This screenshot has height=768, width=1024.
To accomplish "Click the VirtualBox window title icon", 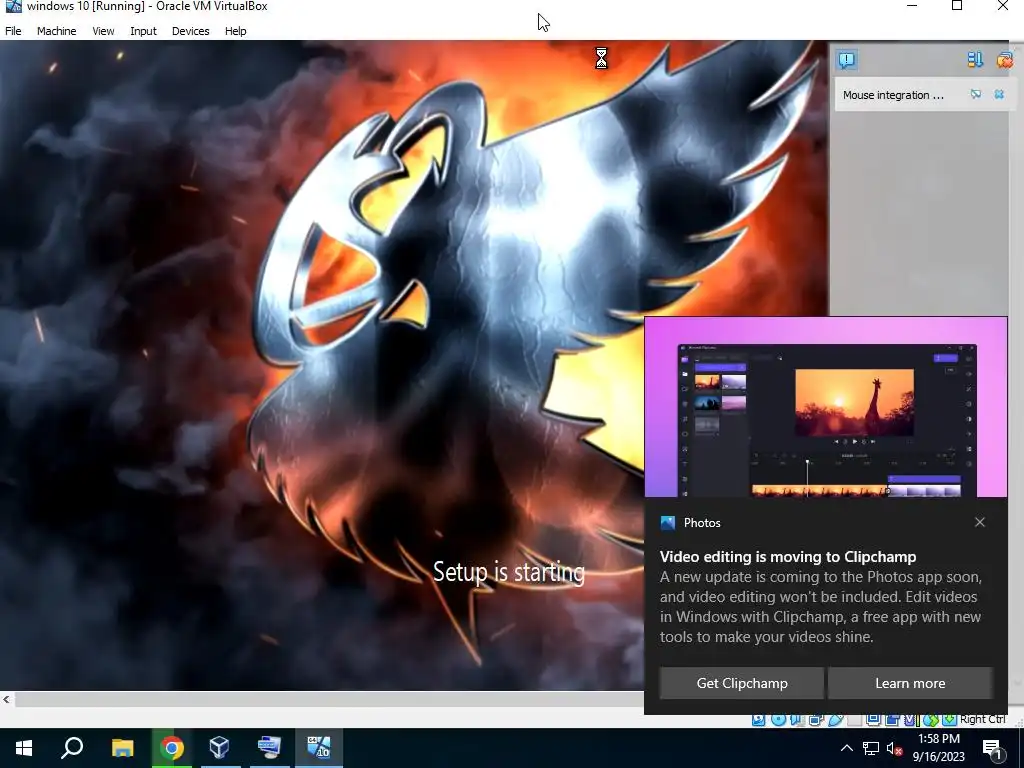I will [x=13, y=7].
